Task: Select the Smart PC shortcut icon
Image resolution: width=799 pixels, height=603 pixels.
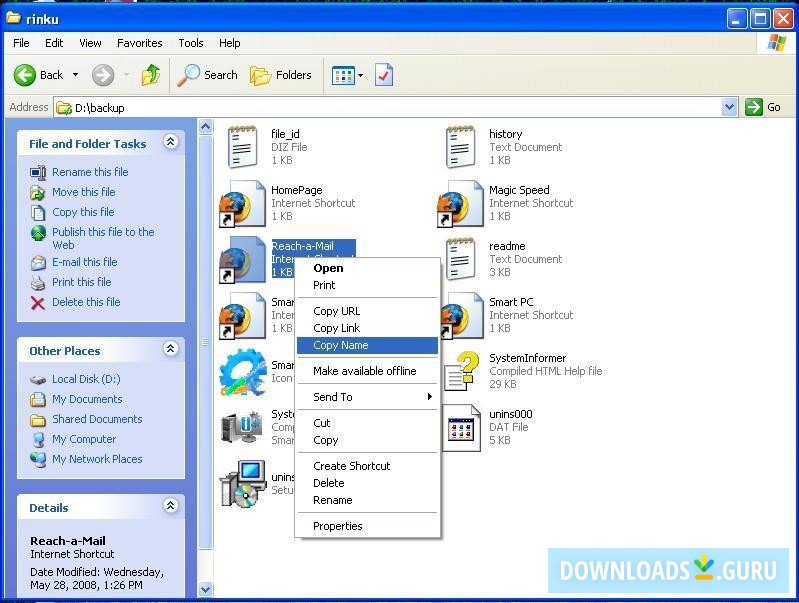Action: 463,316
